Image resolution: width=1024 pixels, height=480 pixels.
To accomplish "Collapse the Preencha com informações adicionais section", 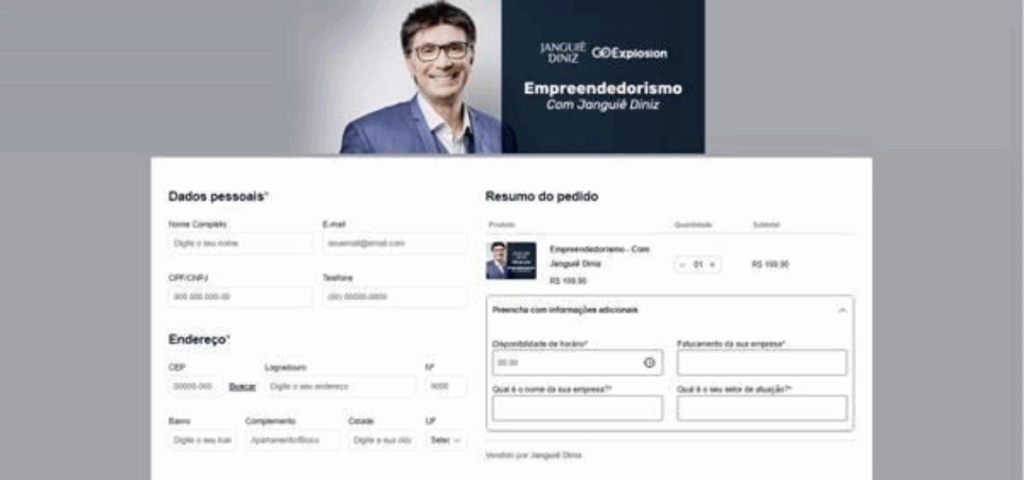I will point(842,310).
